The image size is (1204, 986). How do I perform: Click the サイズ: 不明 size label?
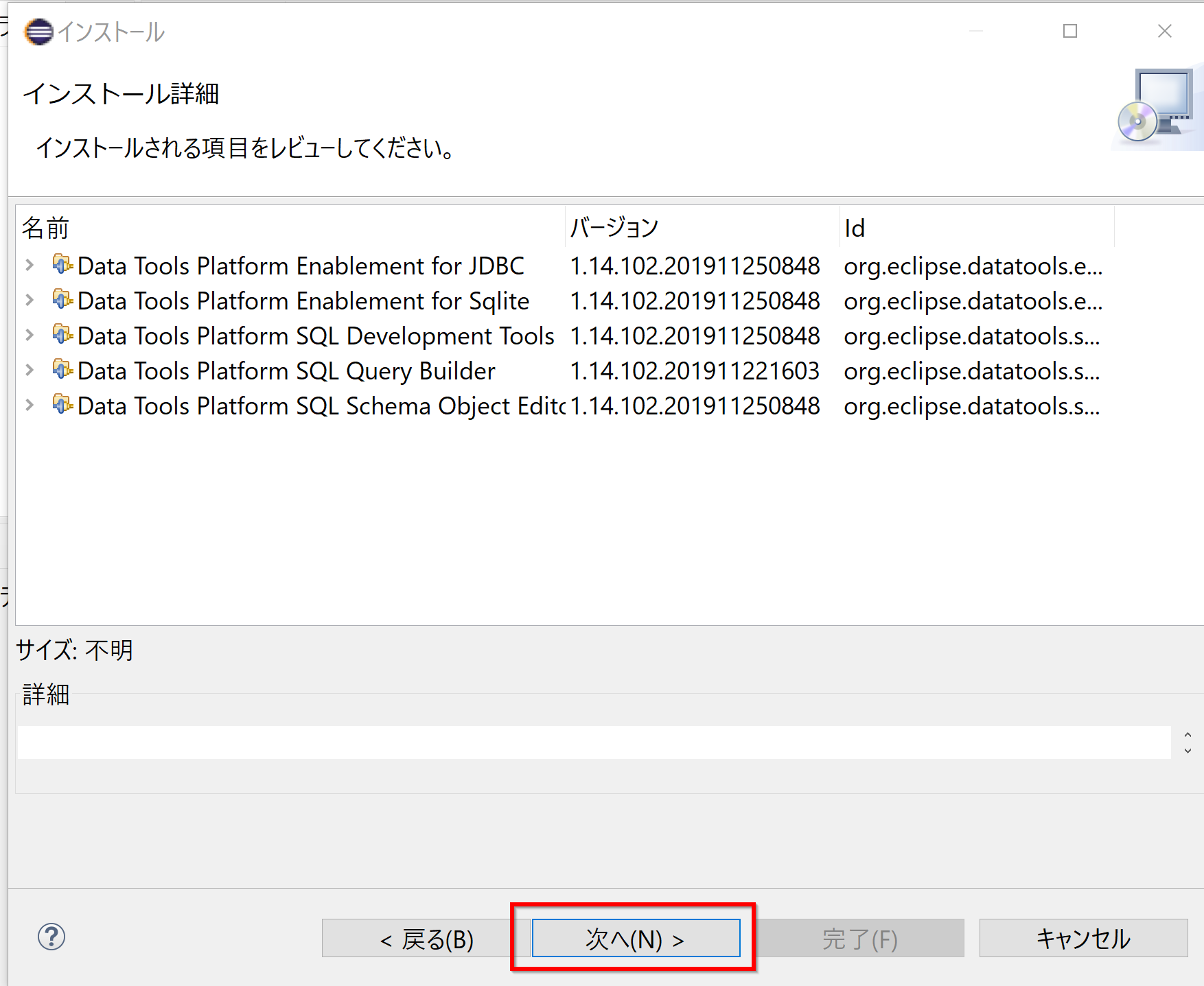pos(74,649)
